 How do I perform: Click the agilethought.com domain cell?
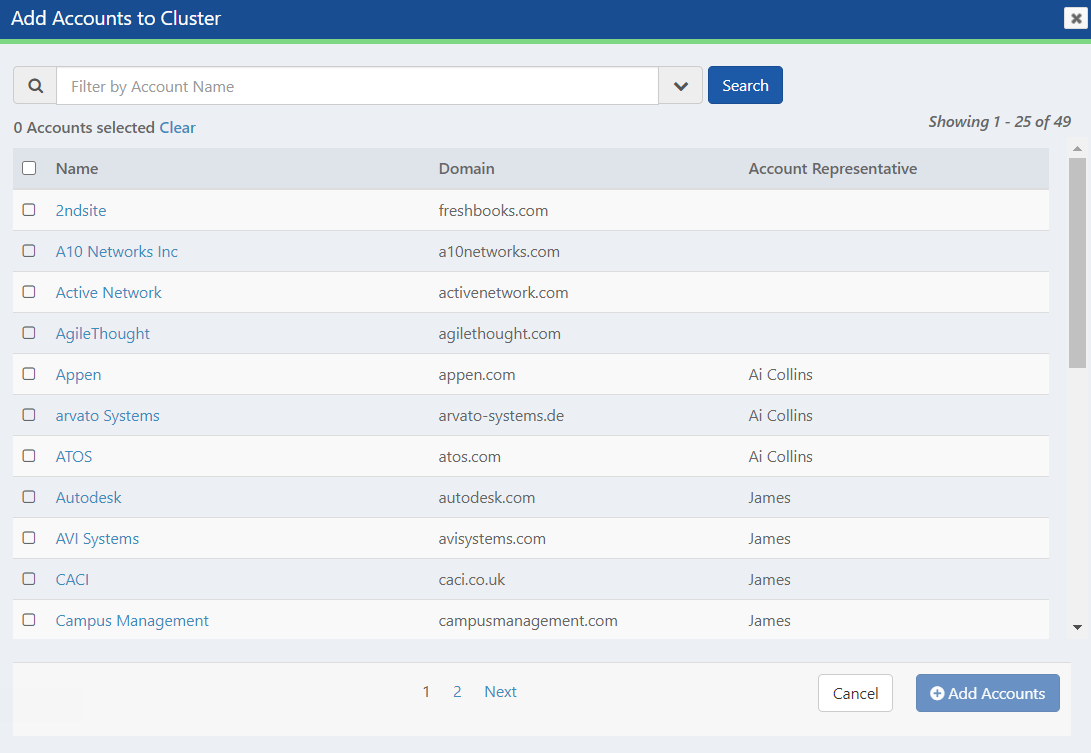[500, 333]
